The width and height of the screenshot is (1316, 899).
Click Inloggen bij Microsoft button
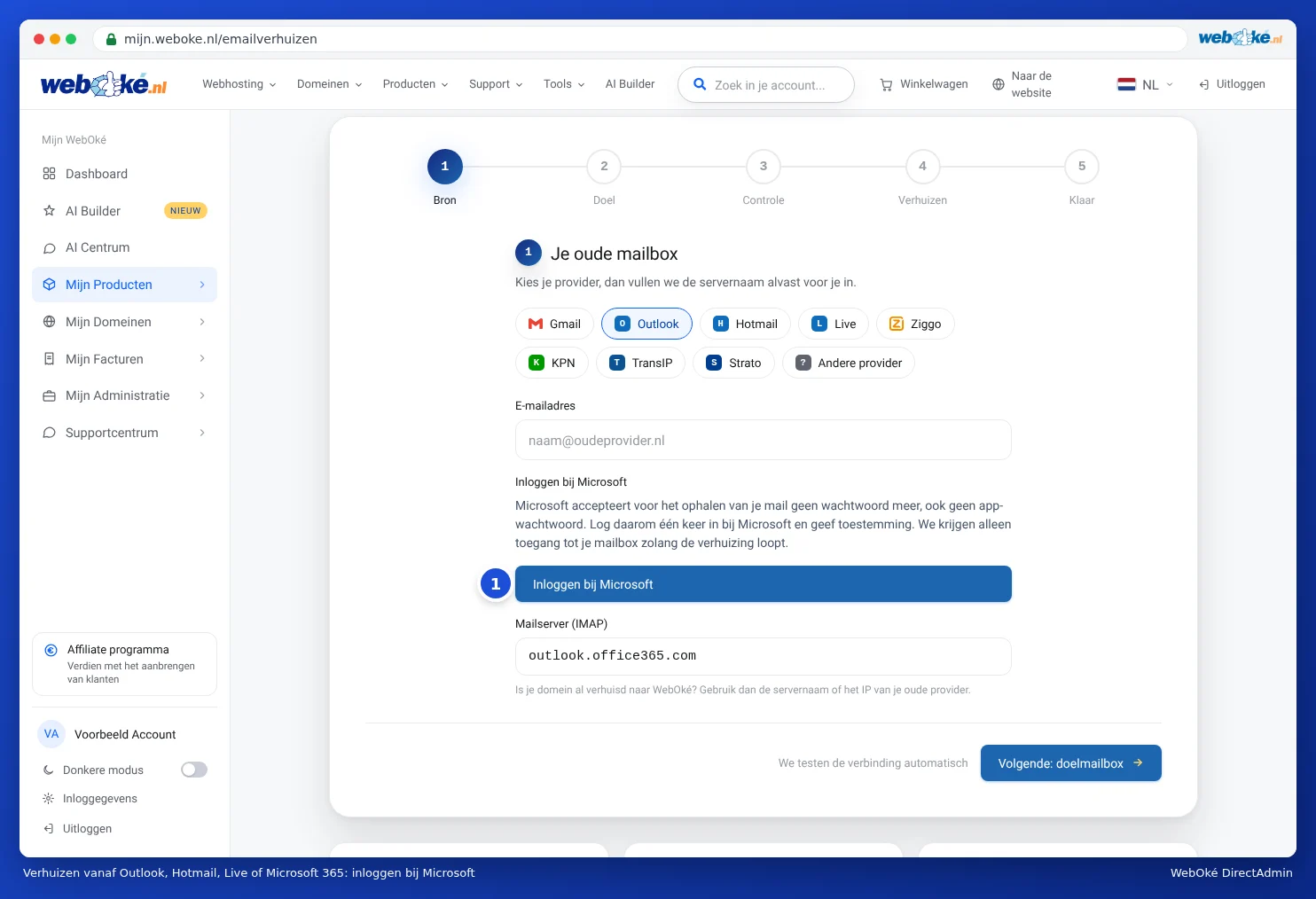764,584
